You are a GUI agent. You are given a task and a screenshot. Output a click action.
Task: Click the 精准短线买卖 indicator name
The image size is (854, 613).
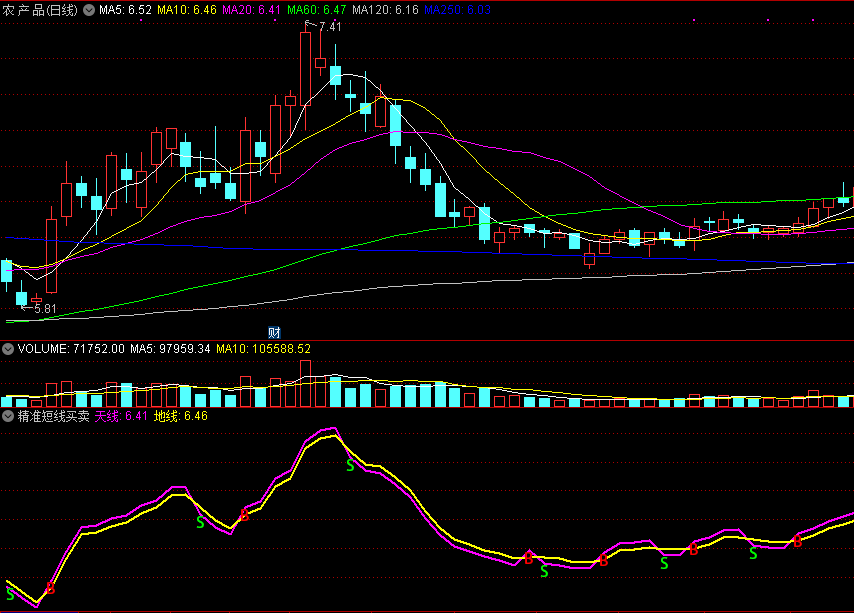pyautogui.click(x=53, y=416)
